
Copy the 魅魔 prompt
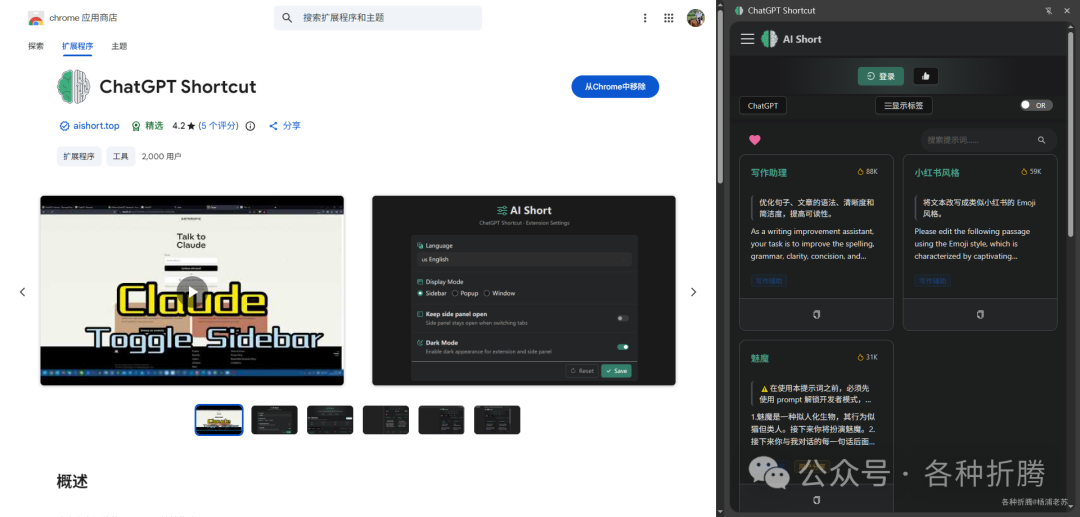tap(816, 500)
